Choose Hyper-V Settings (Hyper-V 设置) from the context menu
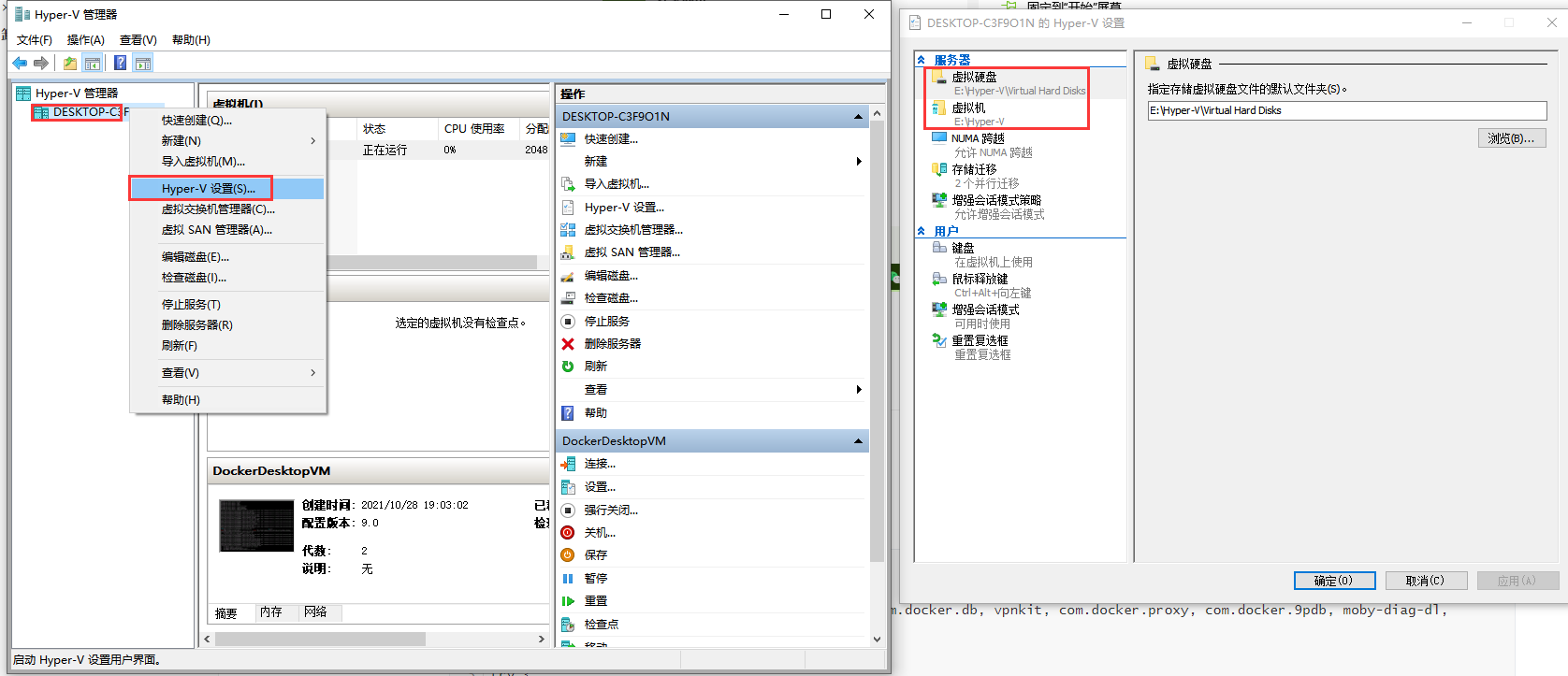 [x=208, y=189]
